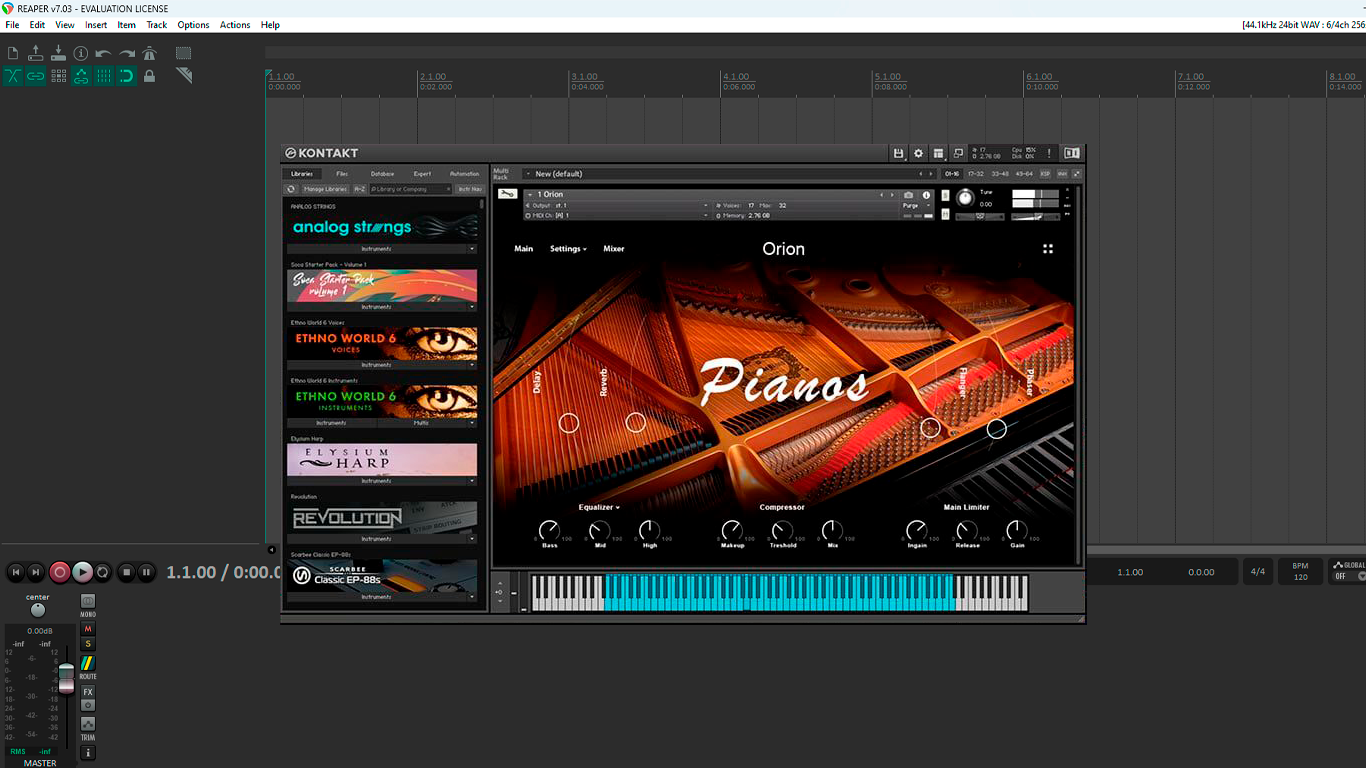1366x768 pixels.
Task: Click the Go to start transport button
Action: [x=15, y=572]
